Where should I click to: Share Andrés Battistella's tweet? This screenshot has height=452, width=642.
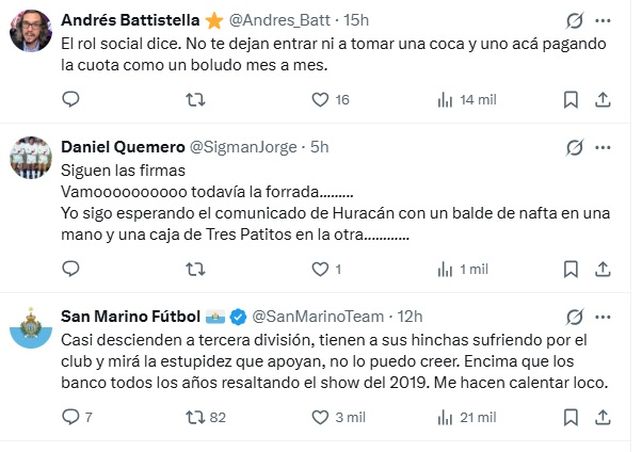[x=603, y=99]
